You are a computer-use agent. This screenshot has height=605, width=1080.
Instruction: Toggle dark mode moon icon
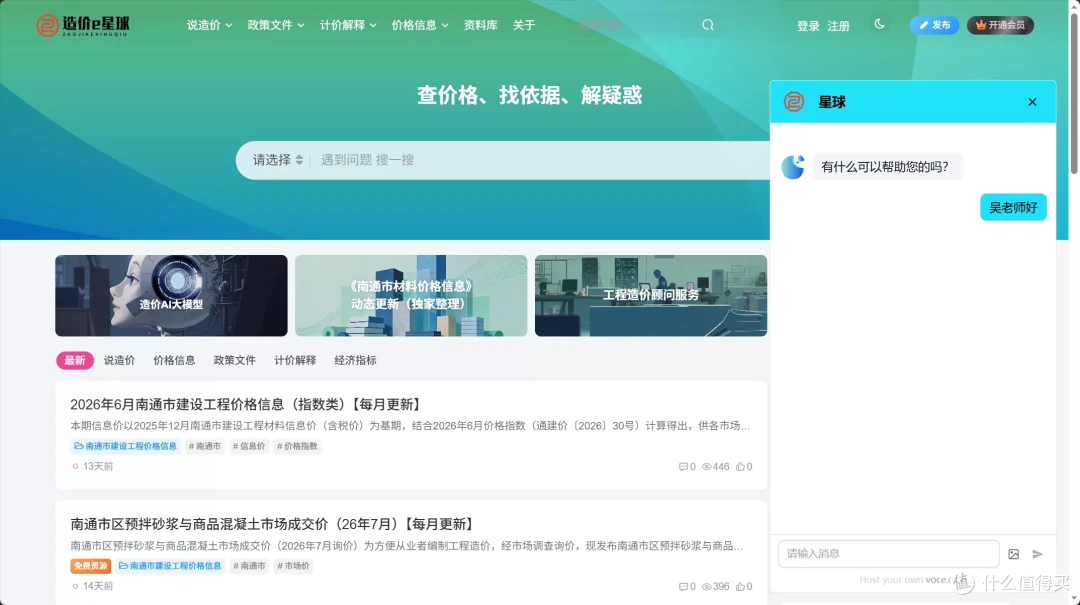[879, 23]
